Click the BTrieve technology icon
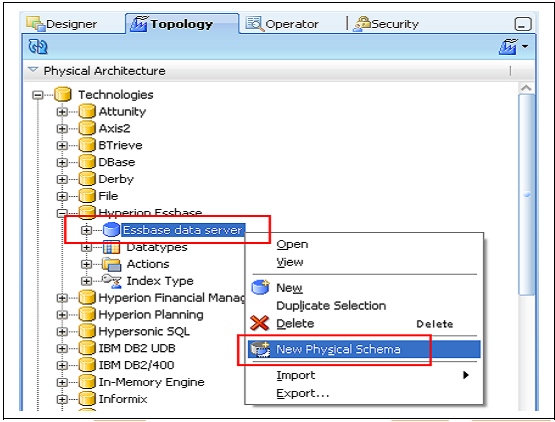This screenshot has width=555, height=422. 87,145
